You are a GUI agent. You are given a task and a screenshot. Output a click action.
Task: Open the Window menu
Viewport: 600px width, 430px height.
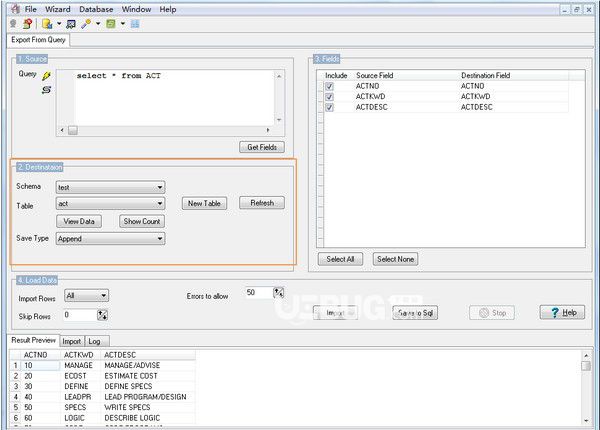pyautogui.click(x=136, y=9)
